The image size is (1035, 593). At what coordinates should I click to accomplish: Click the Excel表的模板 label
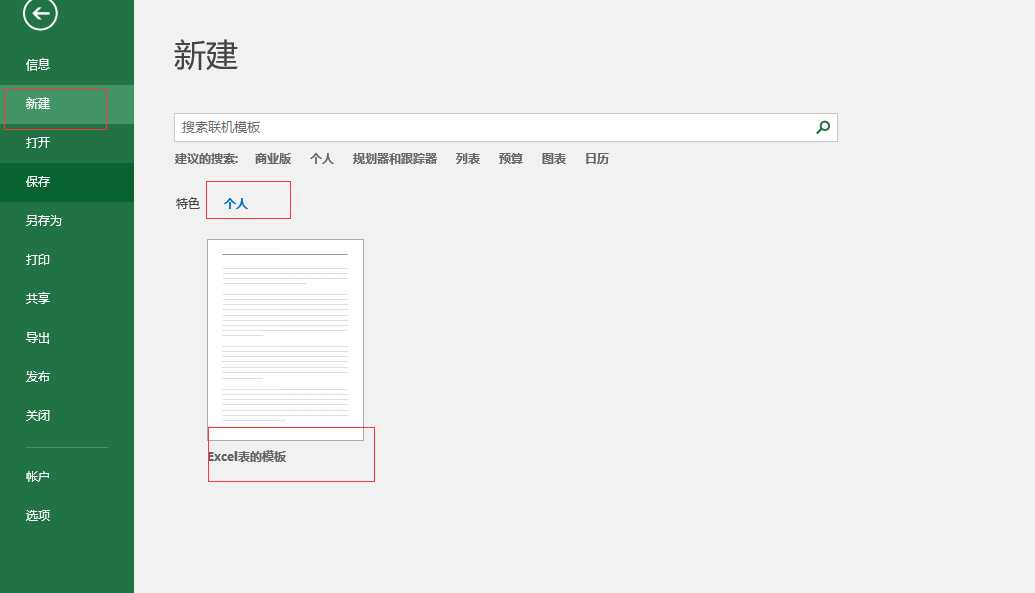click(247, 456)
